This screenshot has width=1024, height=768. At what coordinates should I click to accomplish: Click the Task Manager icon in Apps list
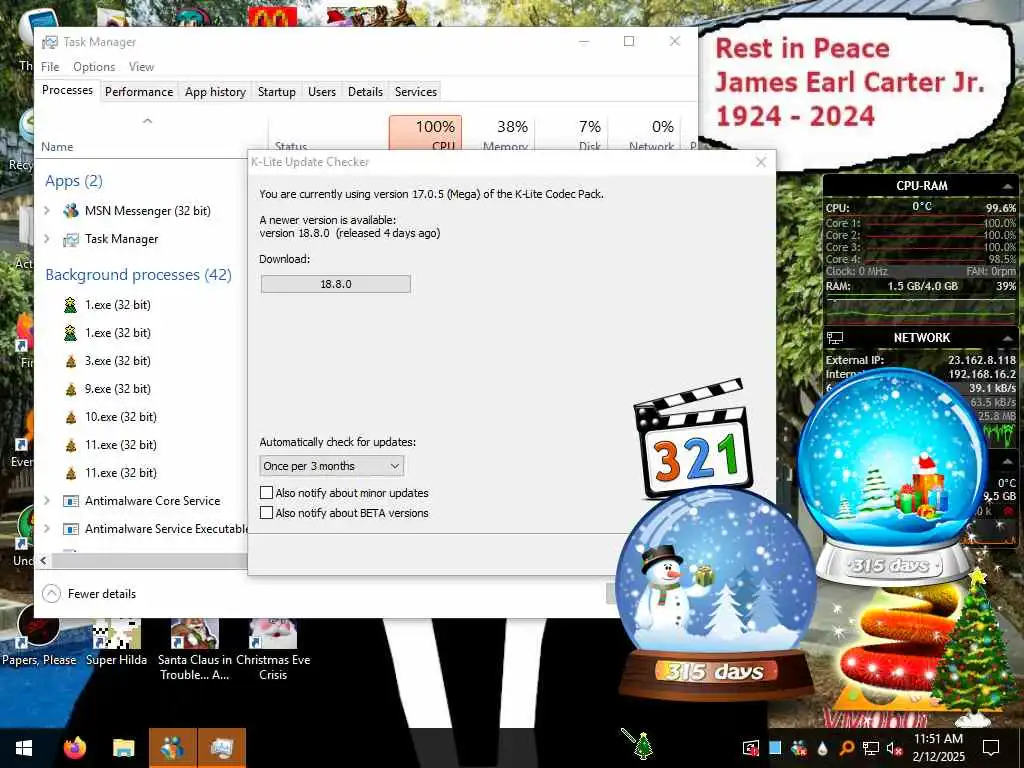tap(71, 239)
